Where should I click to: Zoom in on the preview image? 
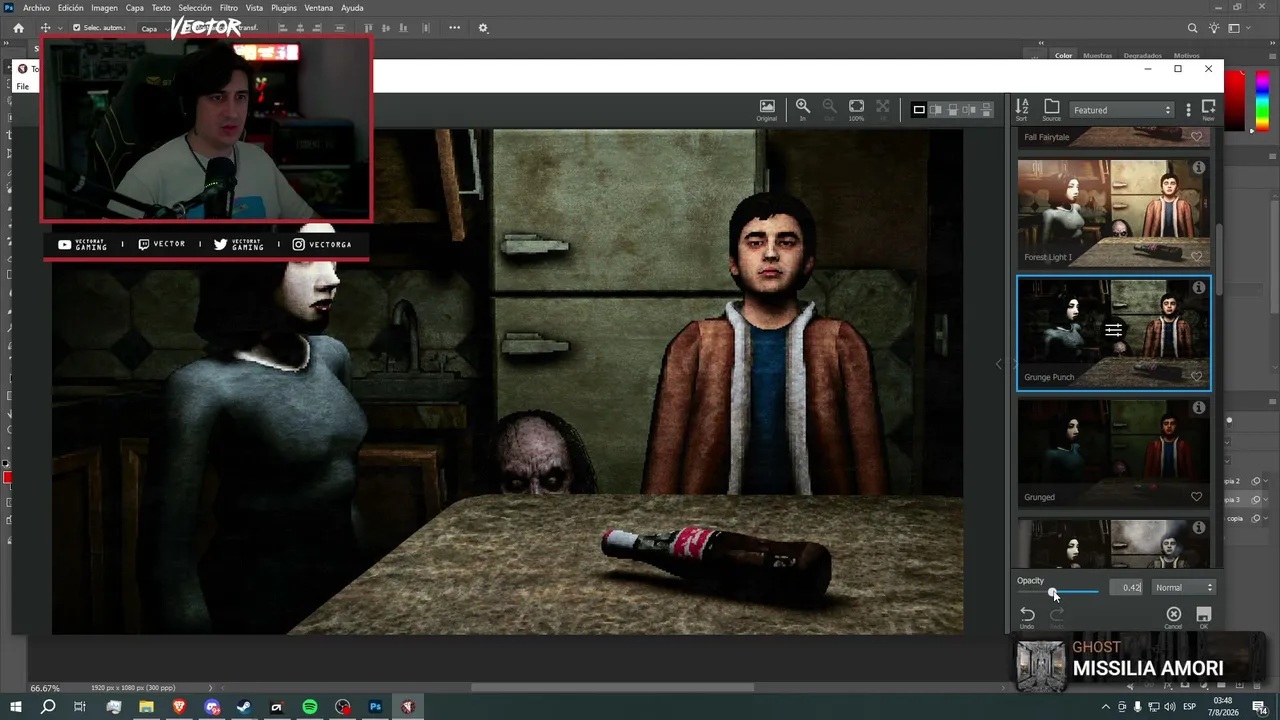click(802, 109)
